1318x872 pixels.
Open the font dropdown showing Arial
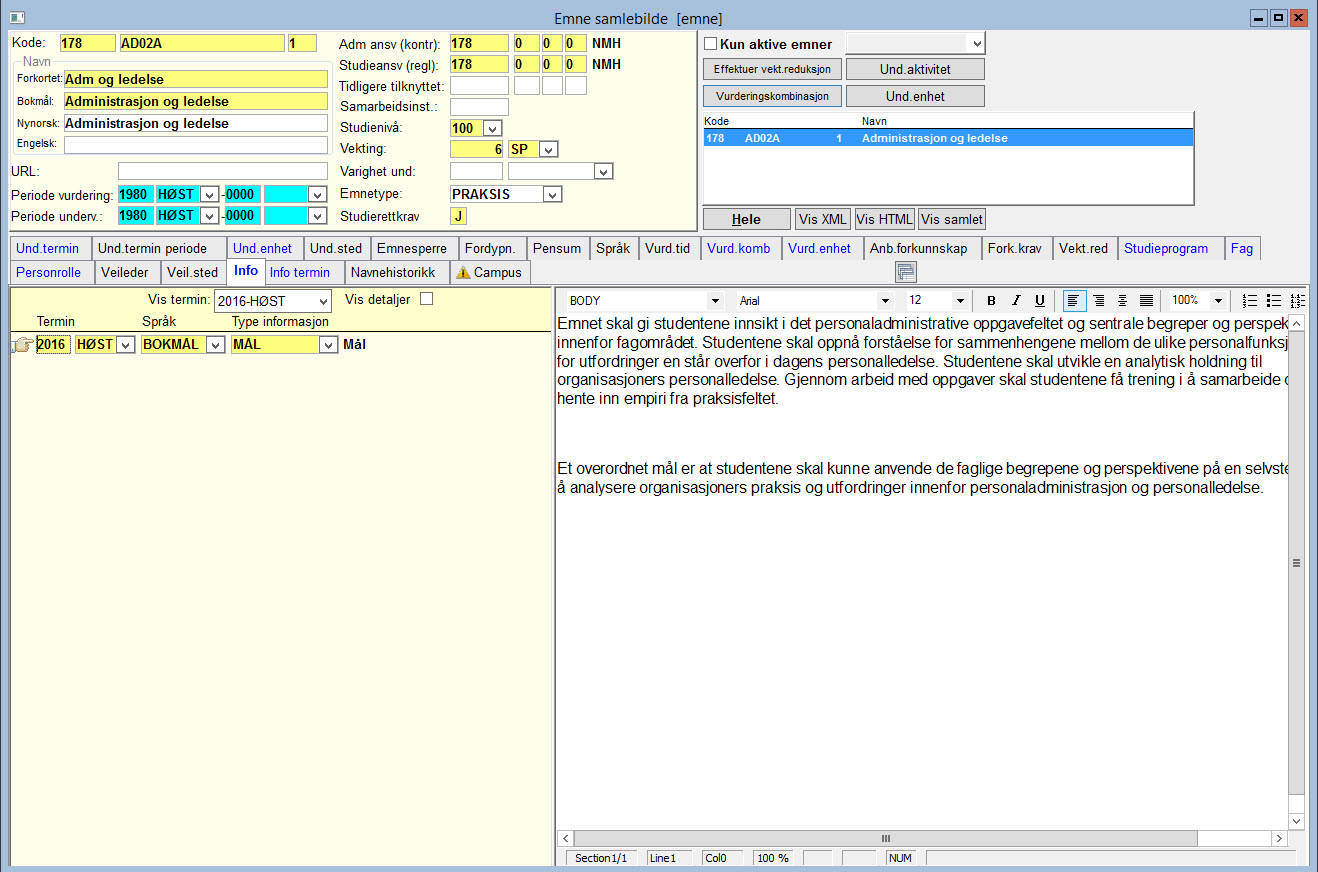coord(884,301)
